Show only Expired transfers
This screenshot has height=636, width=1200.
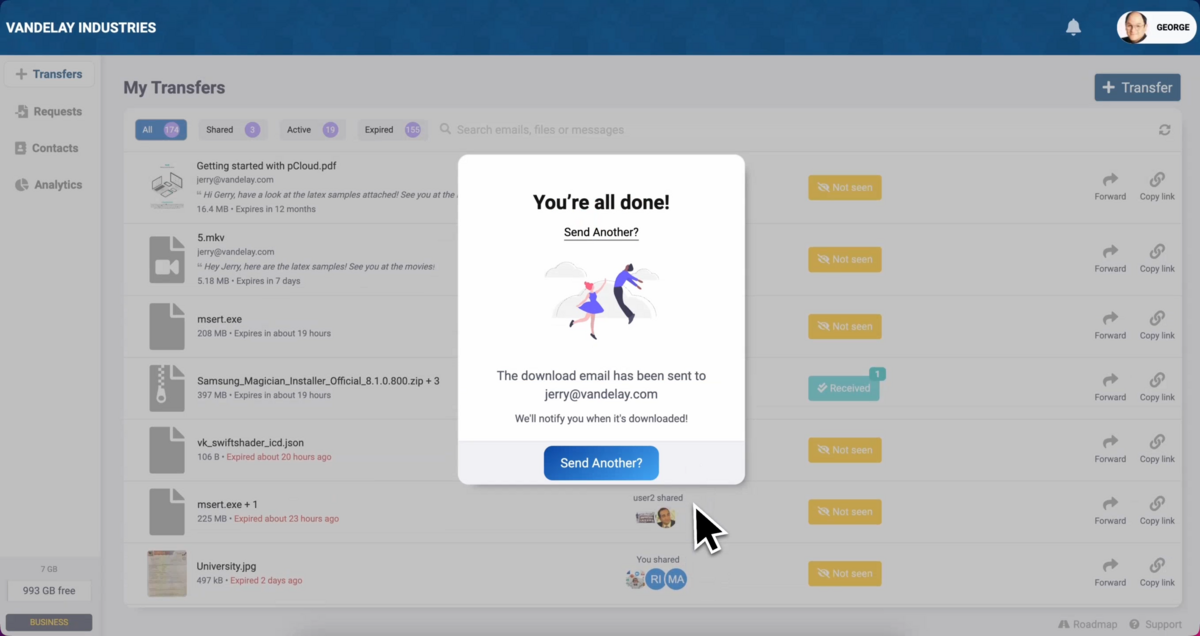click(x=392, y=130)
